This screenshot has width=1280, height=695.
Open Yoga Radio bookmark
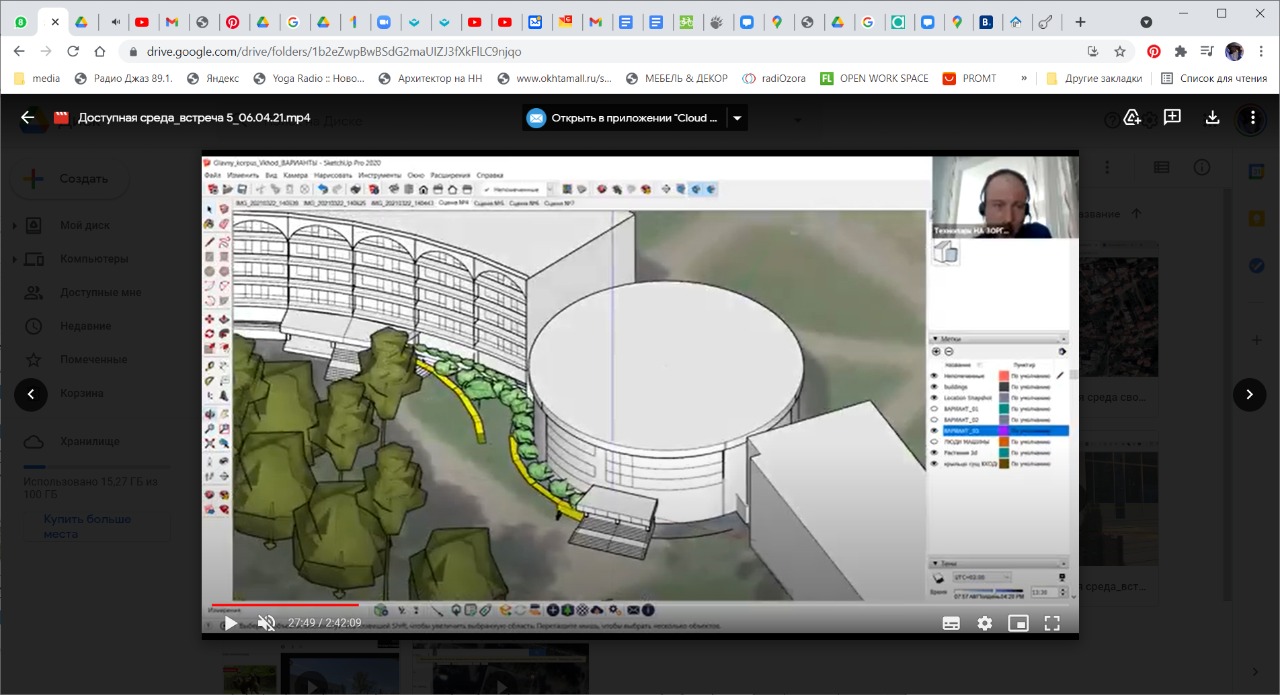click(309, 78)
